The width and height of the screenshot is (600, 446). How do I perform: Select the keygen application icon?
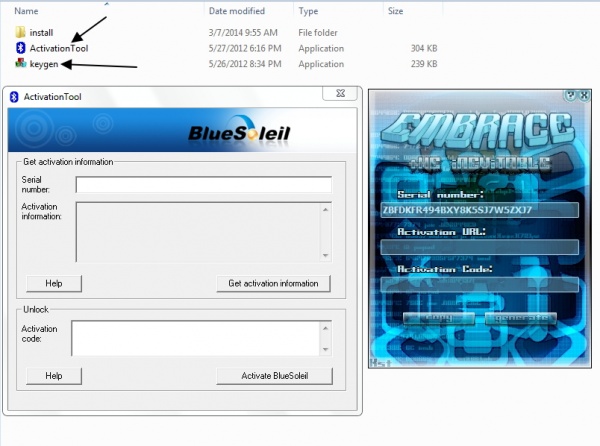pos(20,63)
